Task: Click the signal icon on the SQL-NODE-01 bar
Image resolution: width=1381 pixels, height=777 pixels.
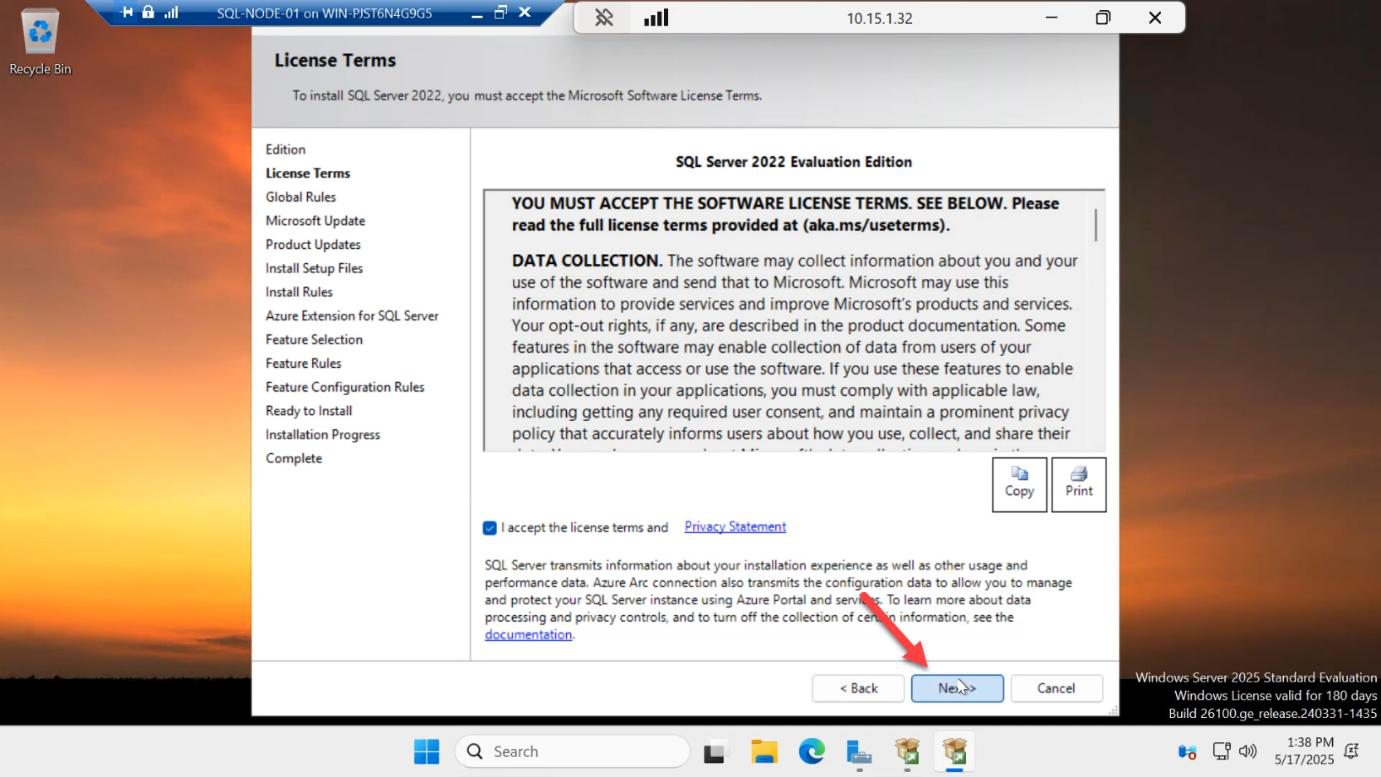Action: click(171, 13)
